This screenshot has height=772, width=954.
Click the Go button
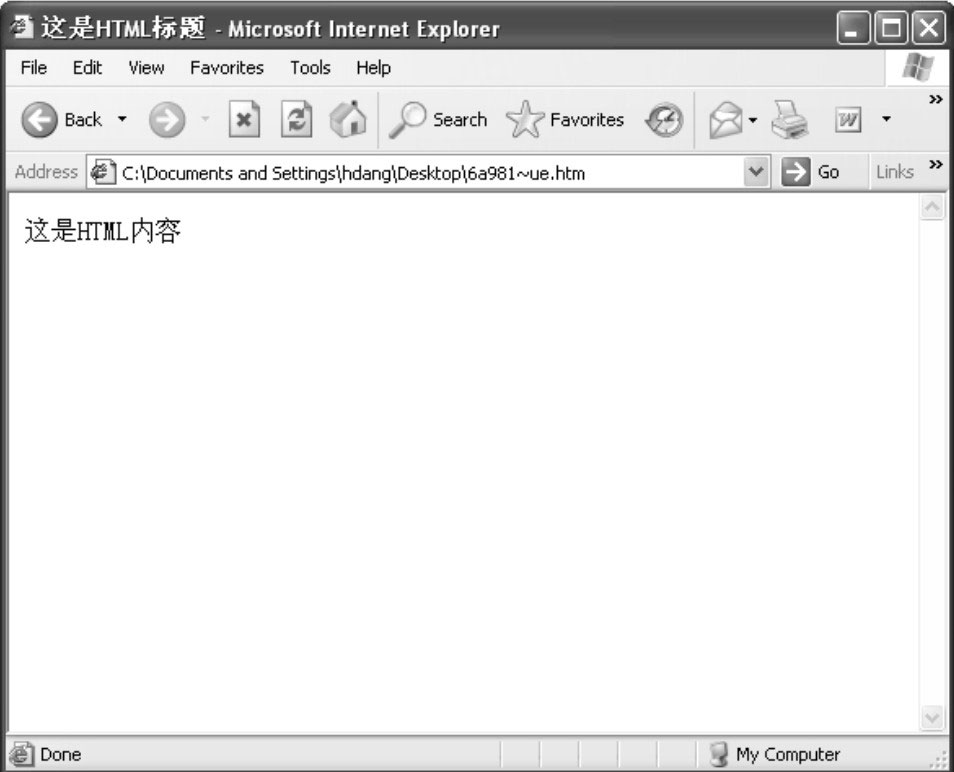(811, 172)
